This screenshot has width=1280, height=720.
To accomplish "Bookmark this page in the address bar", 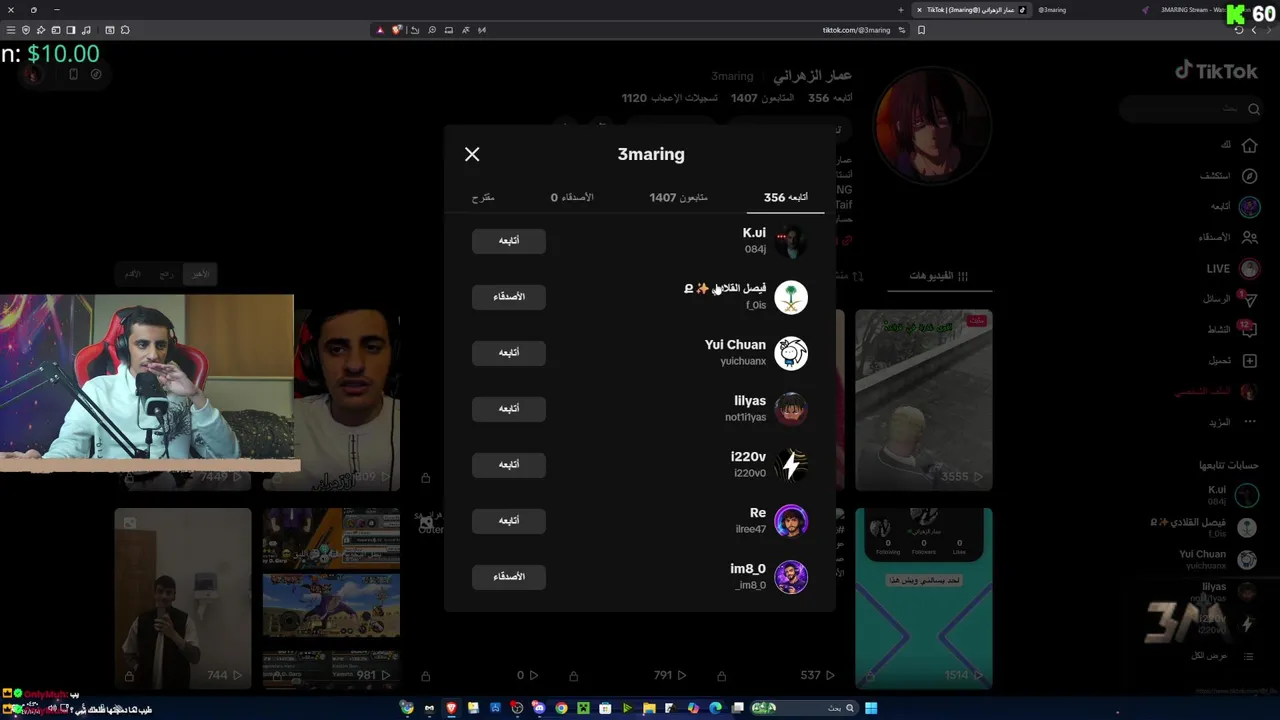I will (x=921, y=30).
